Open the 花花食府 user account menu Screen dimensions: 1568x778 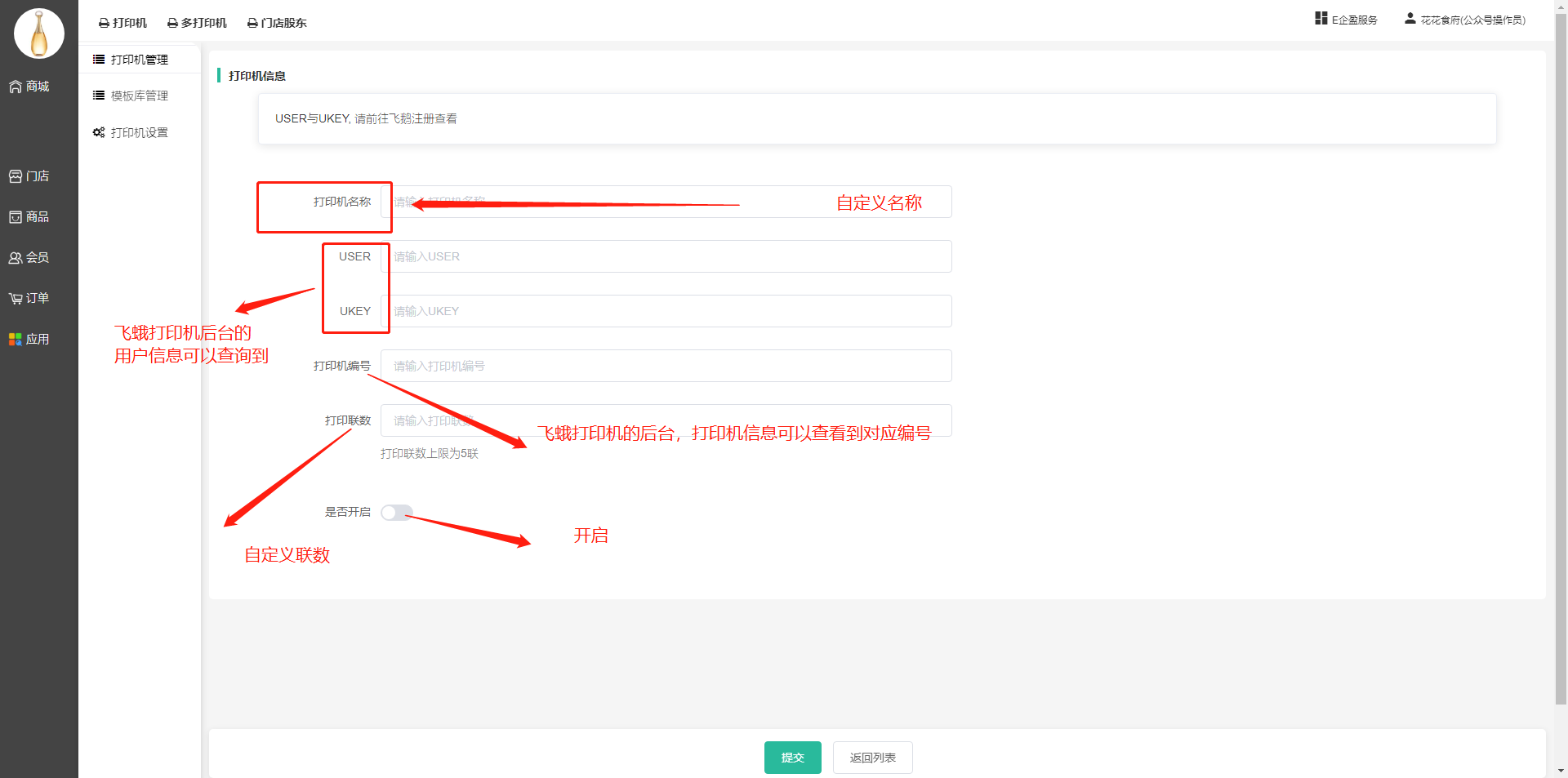[1464, 20]
